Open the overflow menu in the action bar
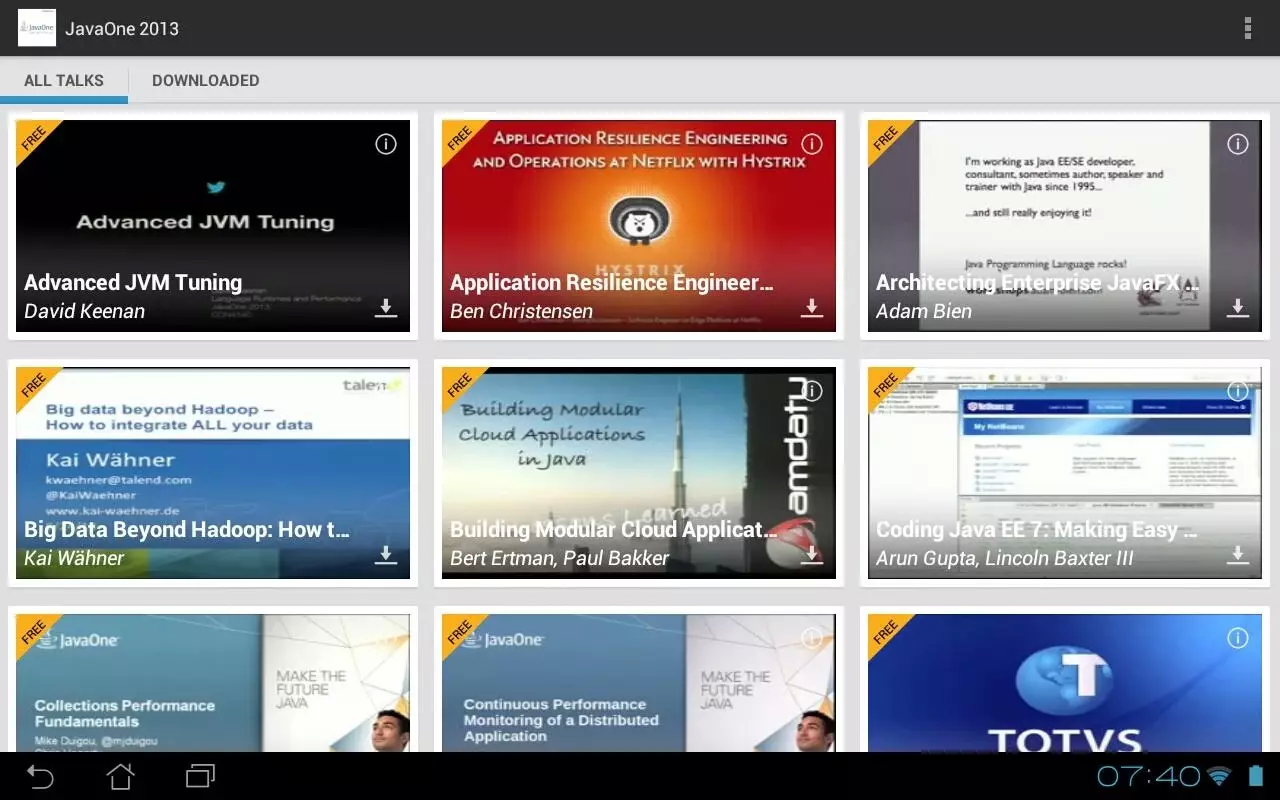The width and height of the screenshot is (1280, 800). [x=1247, y=28]
